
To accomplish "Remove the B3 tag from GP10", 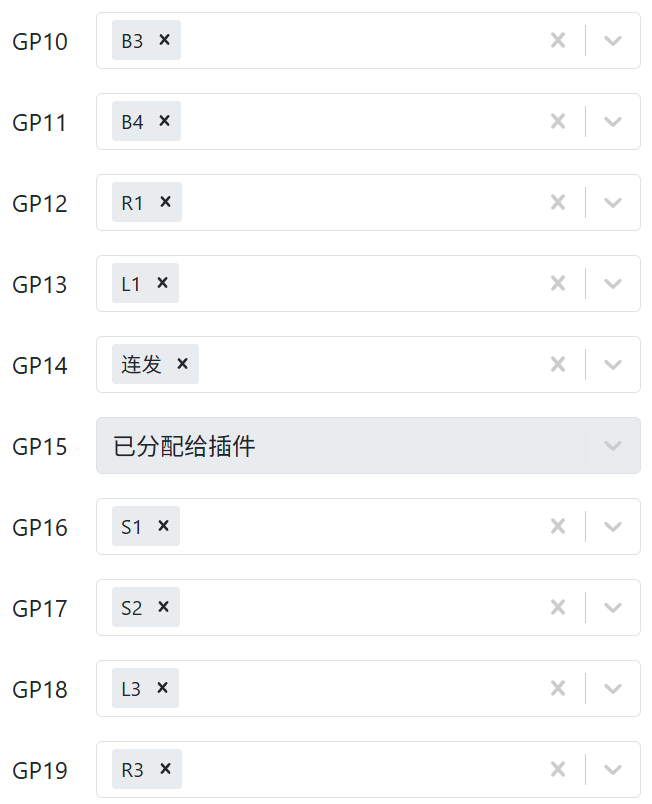I will (165, 40).
